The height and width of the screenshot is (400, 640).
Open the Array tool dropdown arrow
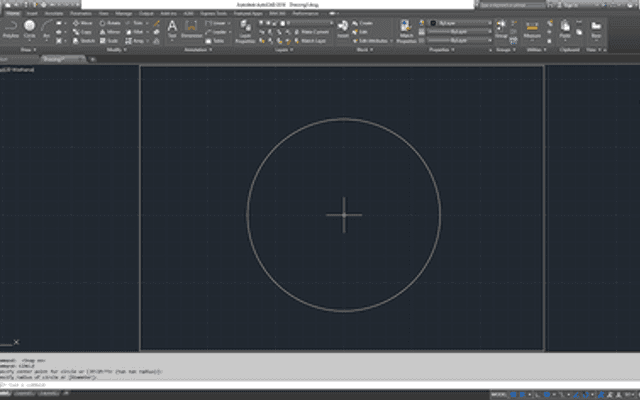147,41
